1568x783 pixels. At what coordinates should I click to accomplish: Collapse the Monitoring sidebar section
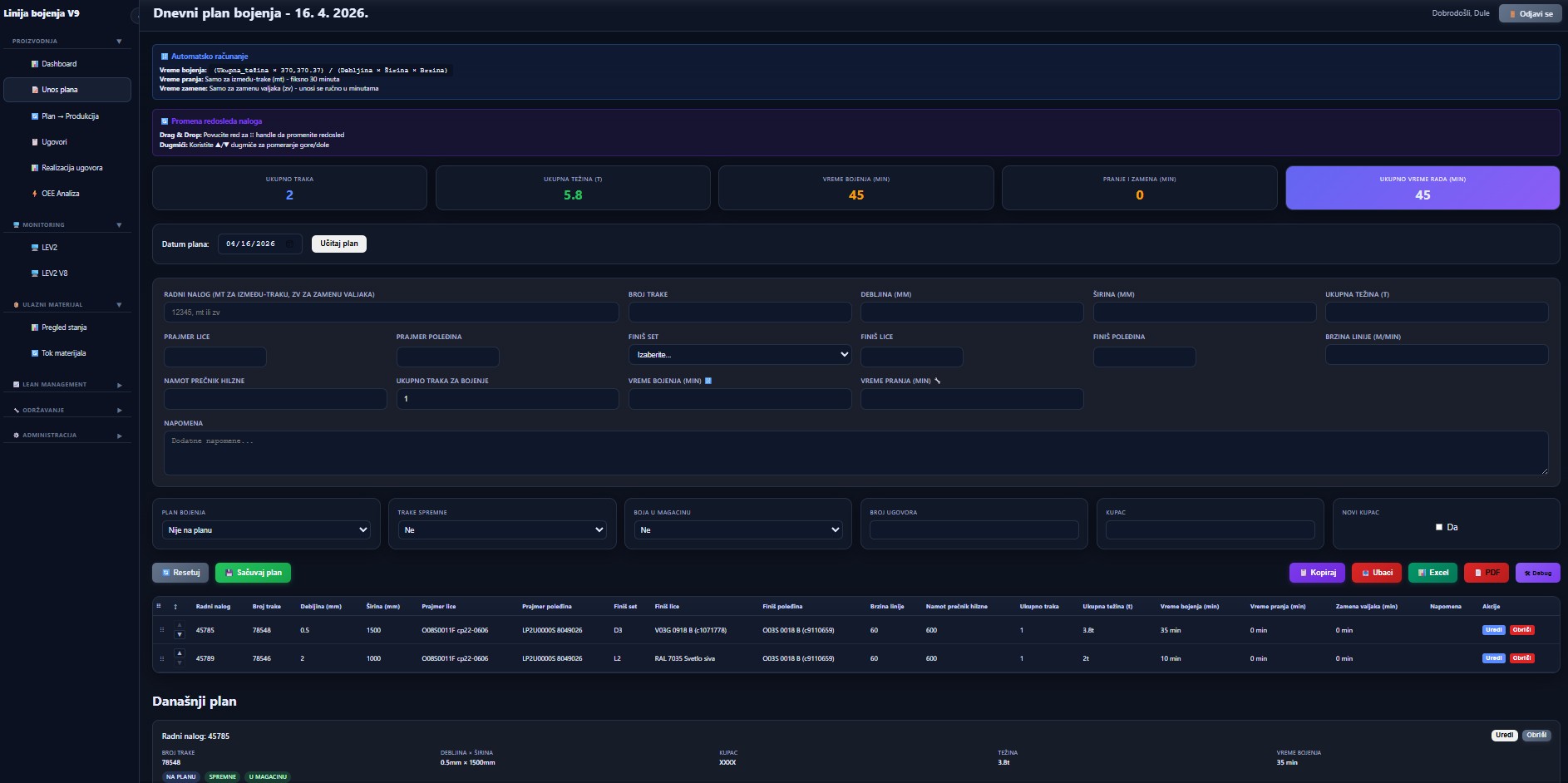coord(67,224)
